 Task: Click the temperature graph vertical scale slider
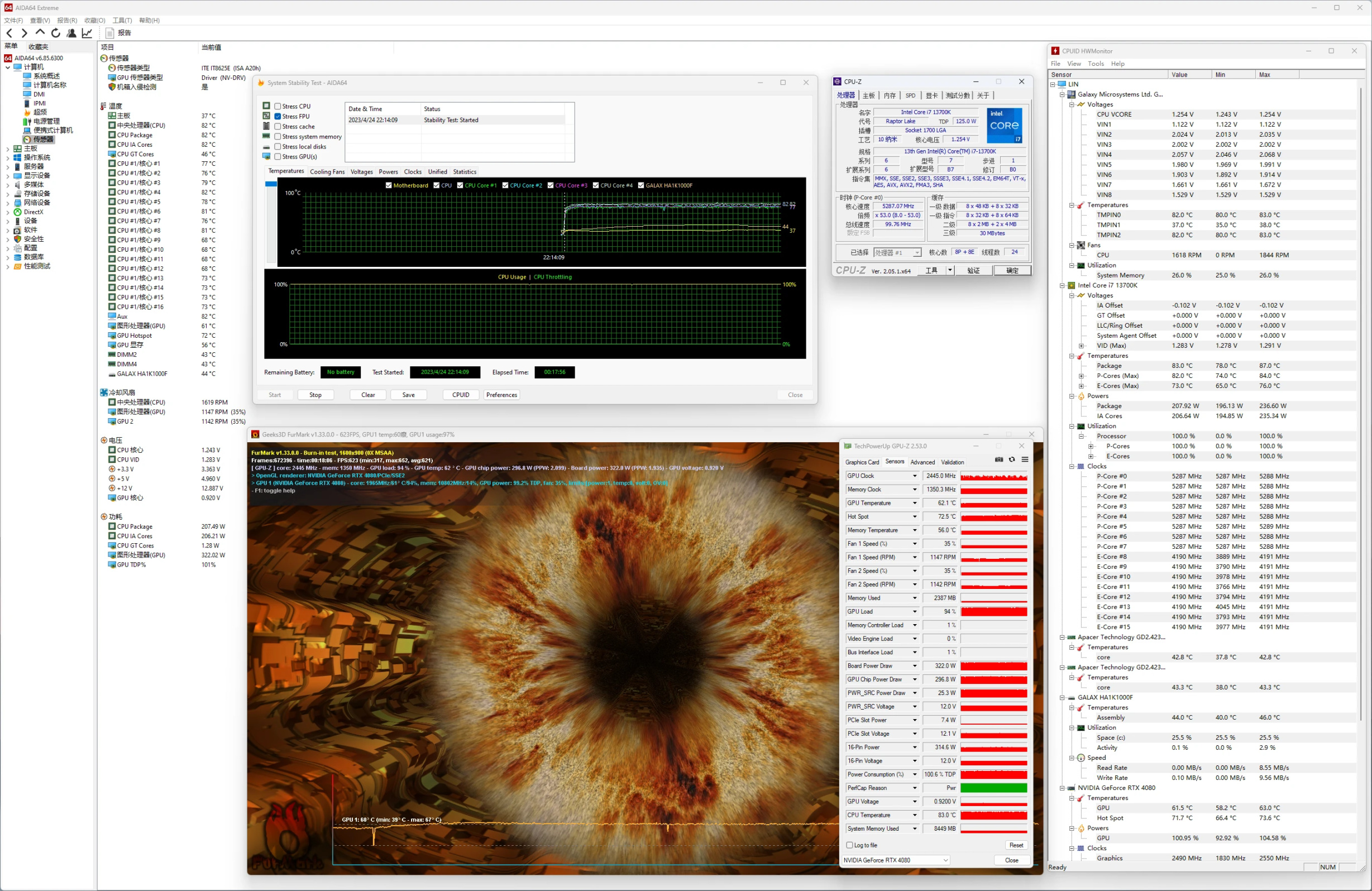pyautogui.click(x=271, y=184)
